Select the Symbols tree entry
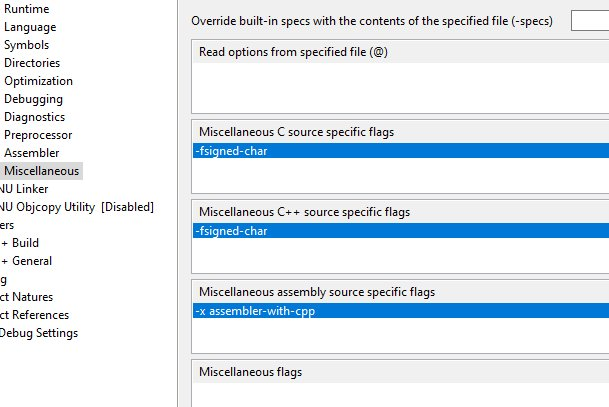Screen dimensions: 609x407 tap(27, 45)
